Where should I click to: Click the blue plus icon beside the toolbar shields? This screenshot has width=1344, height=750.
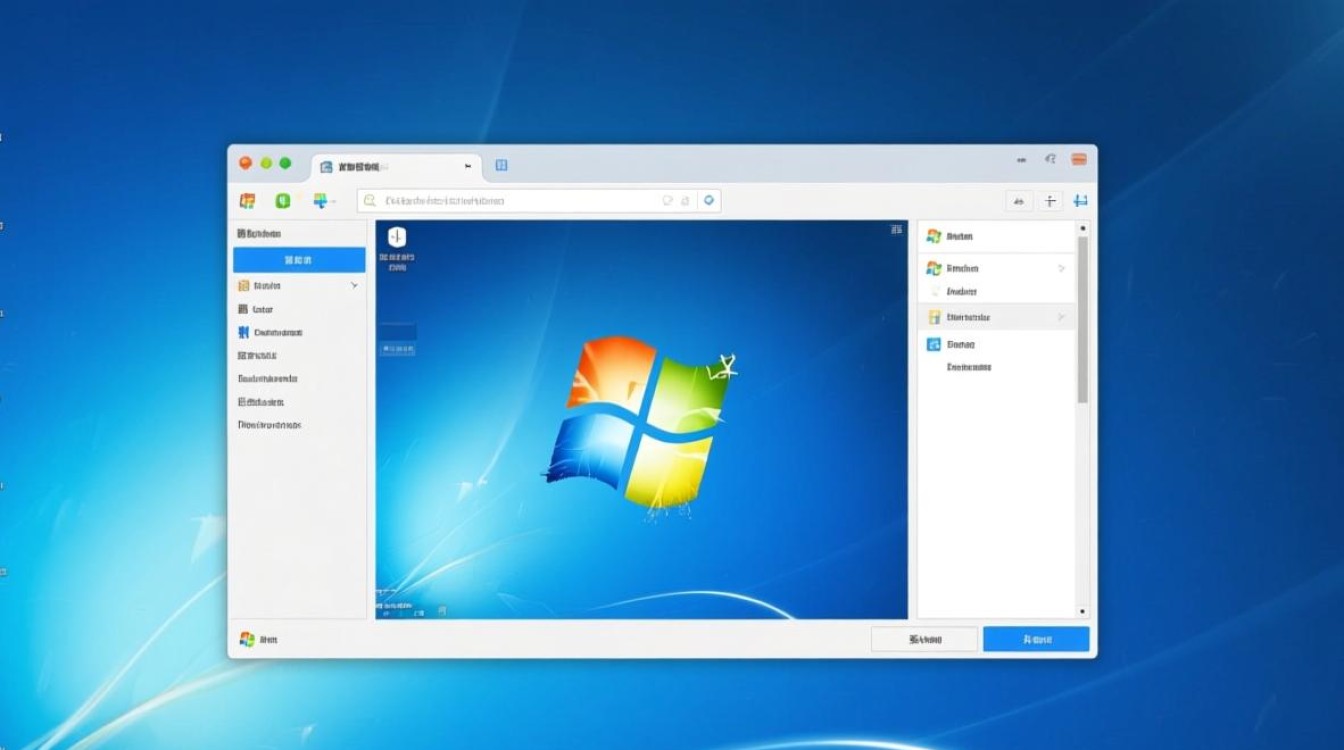(320, 199)
